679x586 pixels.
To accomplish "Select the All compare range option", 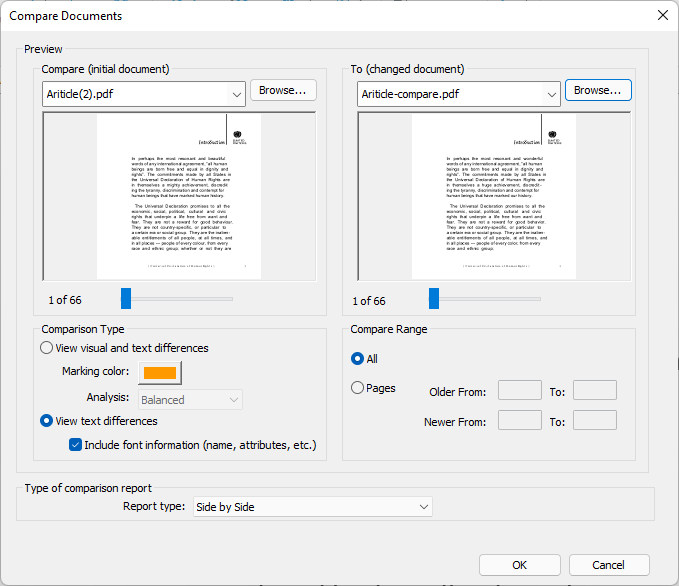I will (x=358, y=359).
